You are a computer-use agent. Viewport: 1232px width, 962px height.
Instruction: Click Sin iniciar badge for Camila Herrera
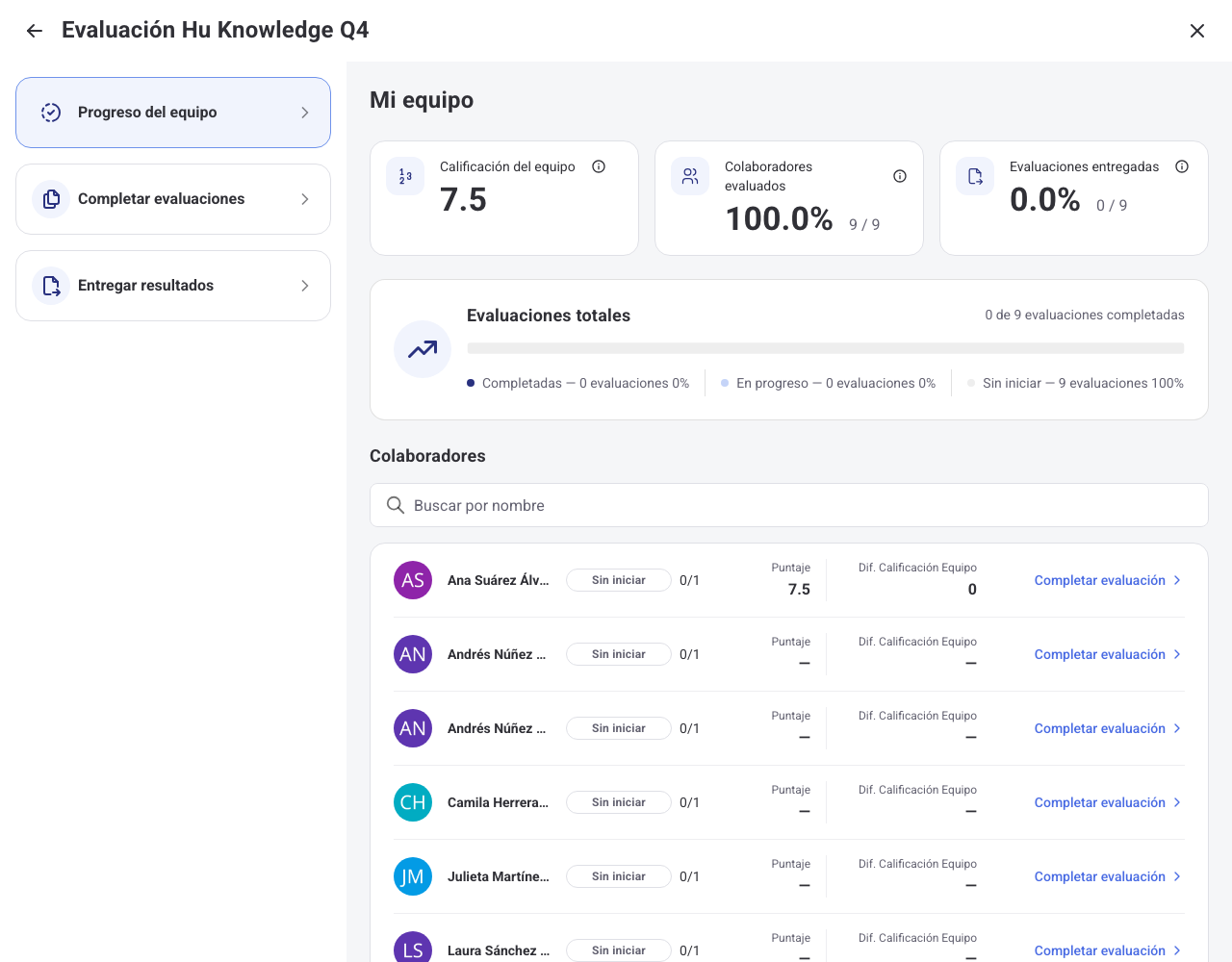(619, 802)
